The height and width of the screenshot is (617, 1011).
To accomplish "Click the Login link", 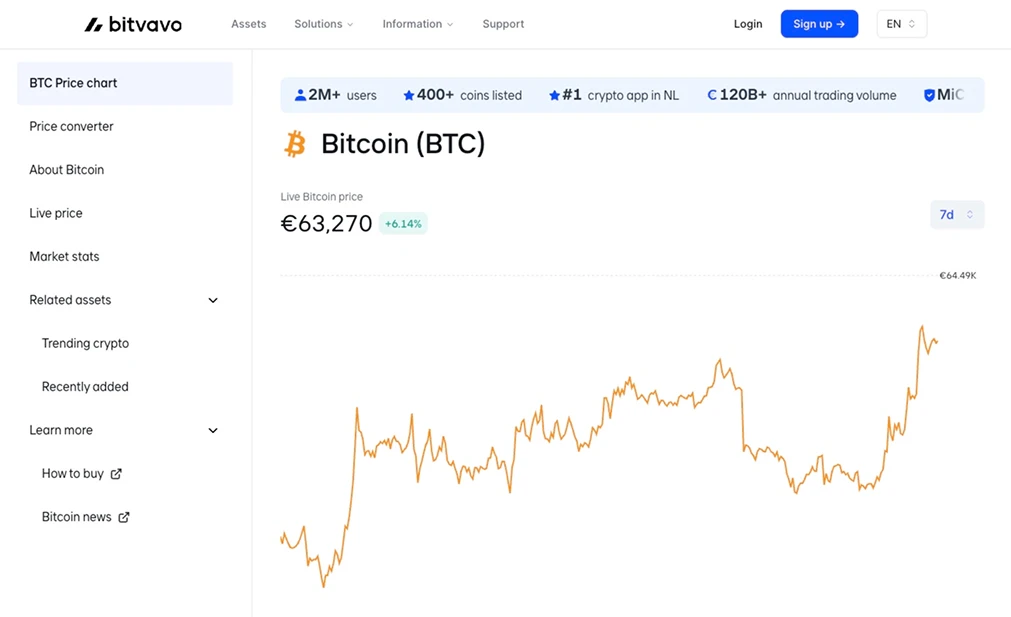I will coord(748,23).
